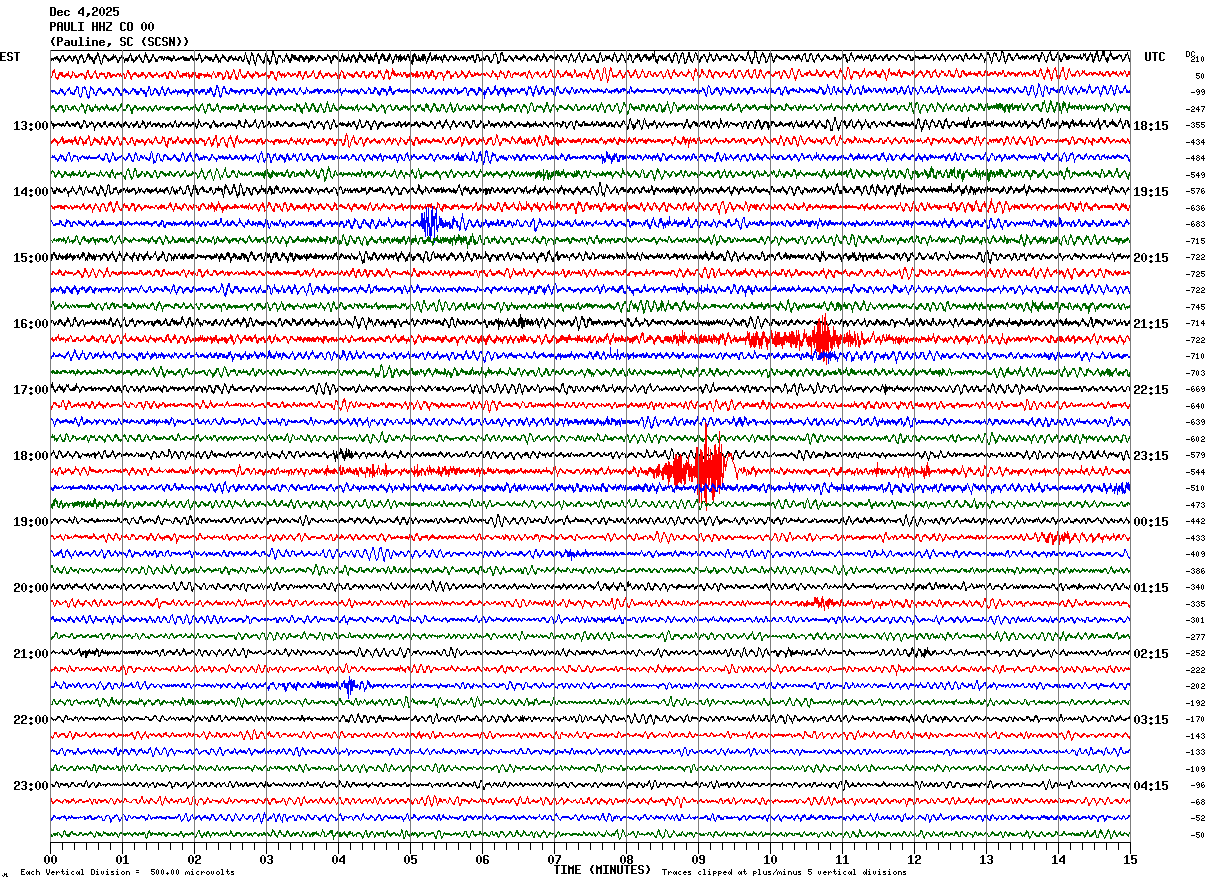Image resolution: width=1210 pixels, height=886 pixels.
Task: Click the DC offset value -109
Action: click(x=1196, y=769)
